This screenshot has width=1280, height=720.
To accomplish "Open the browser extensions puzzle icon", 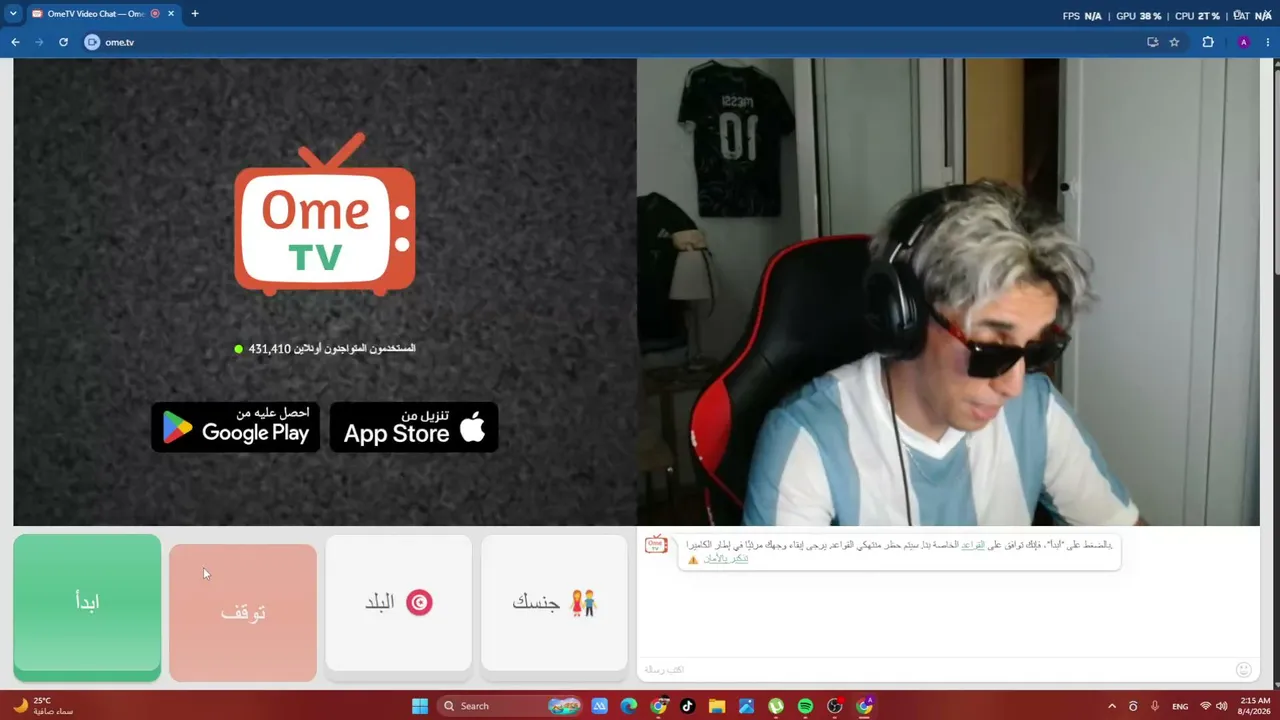I will click(x=1208, y=42).
